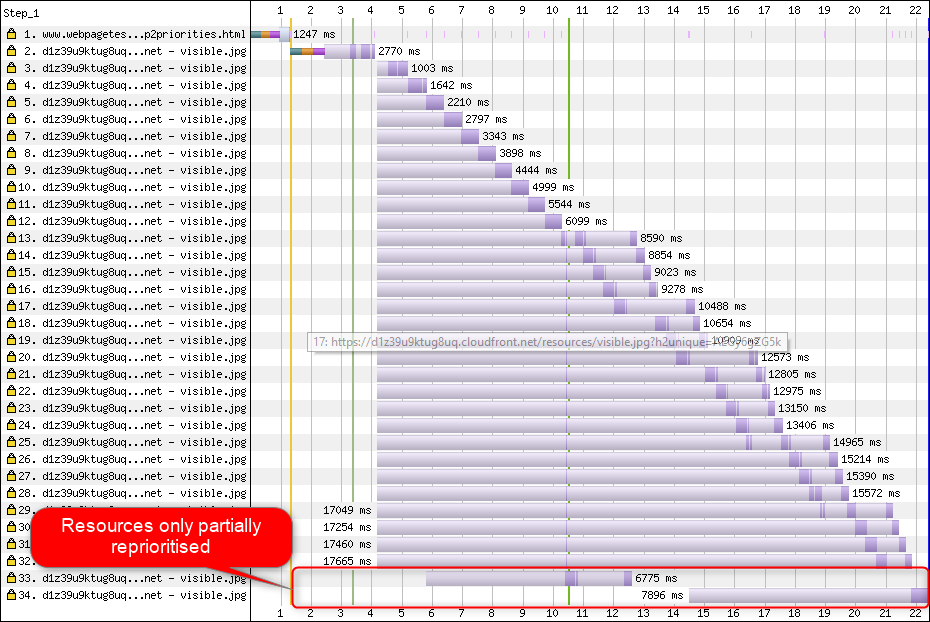
Task: Click the 17665 ms duration text
Action: pos(347,561)
